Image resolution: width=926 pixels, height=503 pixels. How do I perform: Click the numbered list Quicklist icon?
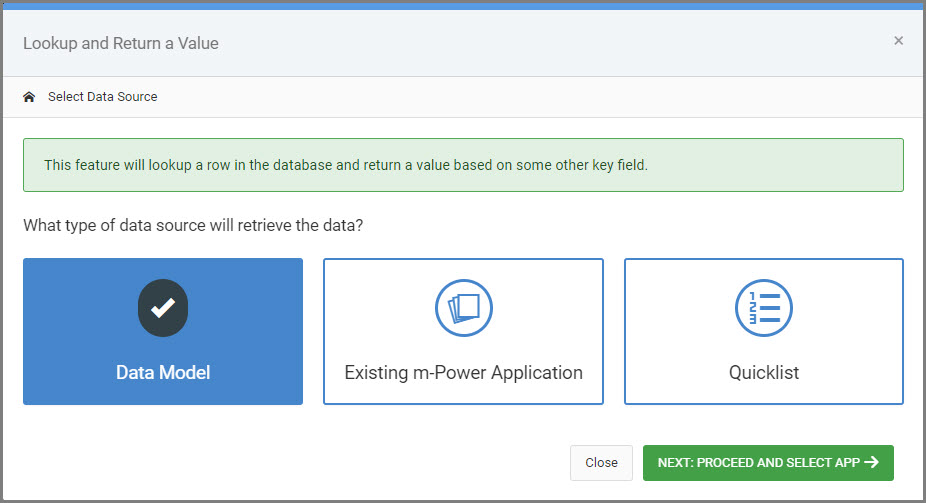[764, 308]
